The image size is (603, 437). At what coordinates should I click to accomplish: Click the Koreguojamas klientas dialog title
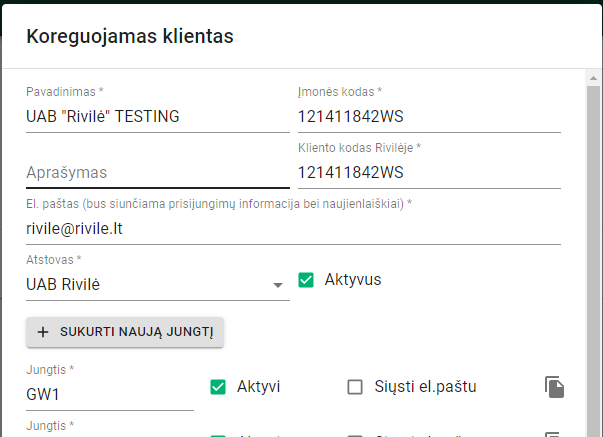130,37
